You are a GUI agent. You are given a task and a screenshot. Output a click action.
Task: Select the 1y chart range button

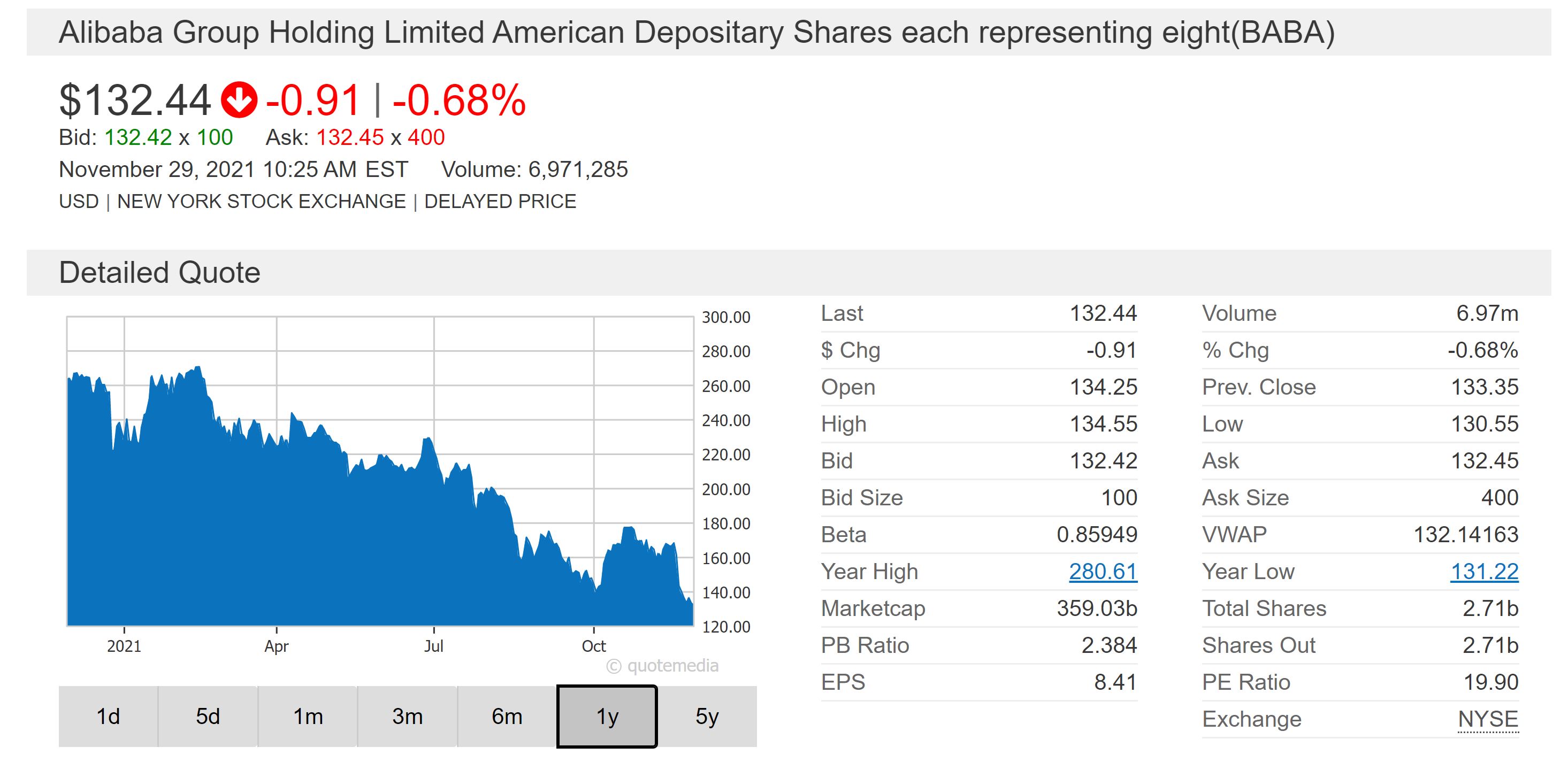[x=607, y=717]
